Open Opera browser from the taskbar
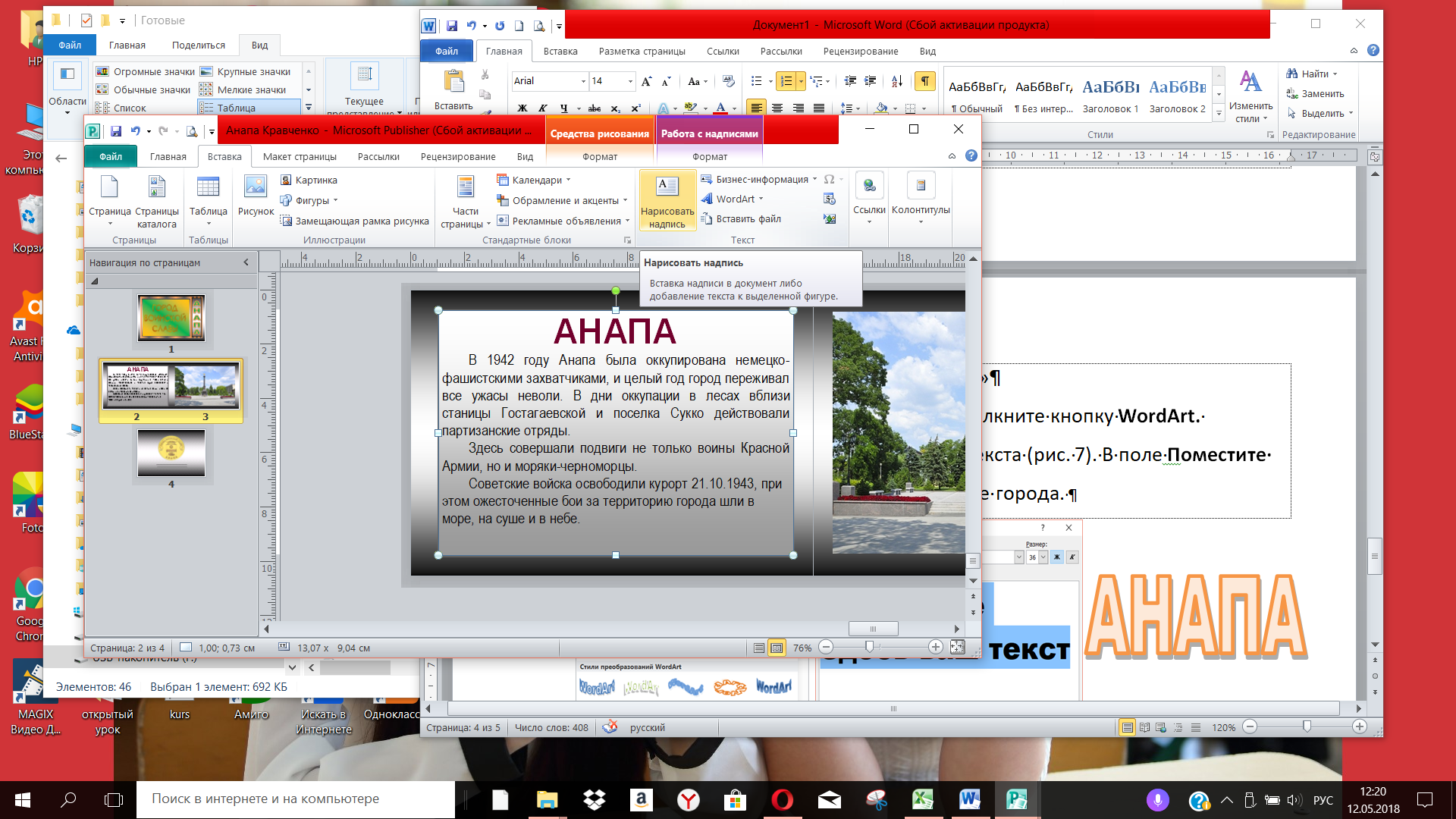The height and width of the screenshot is (819, 1456). (x=783, y=799)
